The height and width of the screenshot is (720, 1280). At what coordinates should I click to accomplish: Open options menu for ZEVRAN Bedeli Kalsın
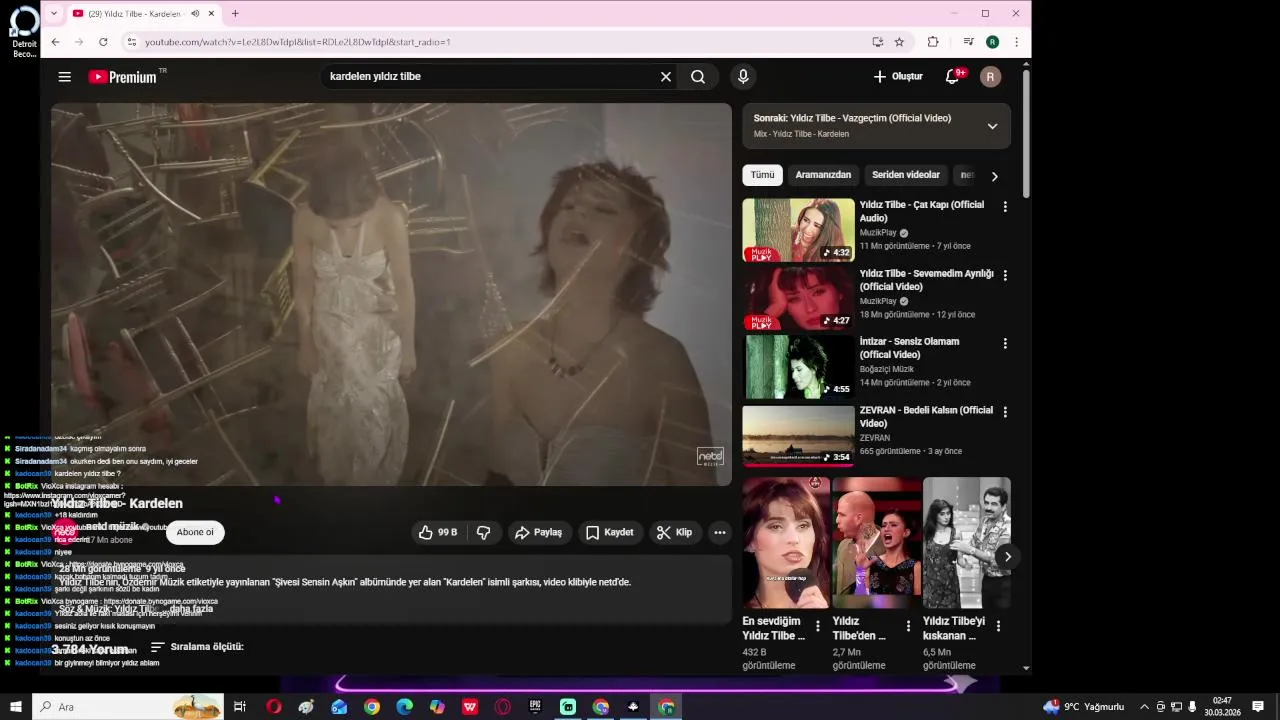[x=1005, y=412]
